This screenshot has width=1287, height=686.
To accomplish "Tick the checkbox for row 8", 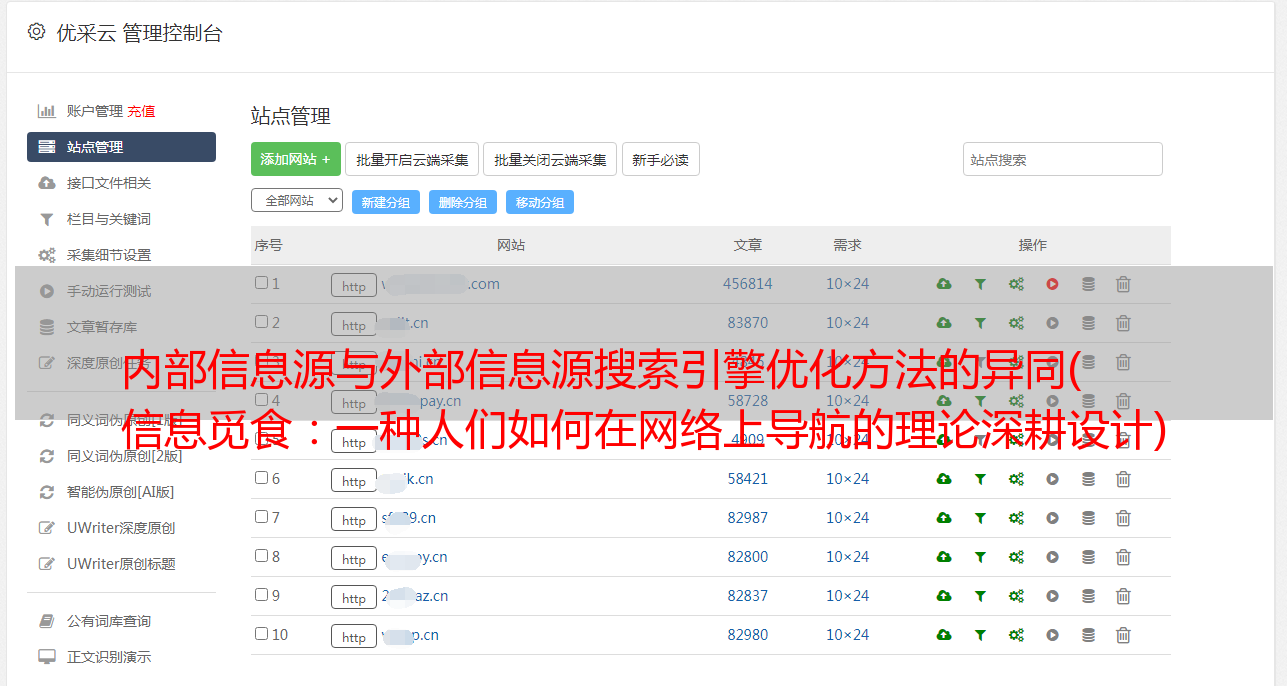I will tap(261, 556).
